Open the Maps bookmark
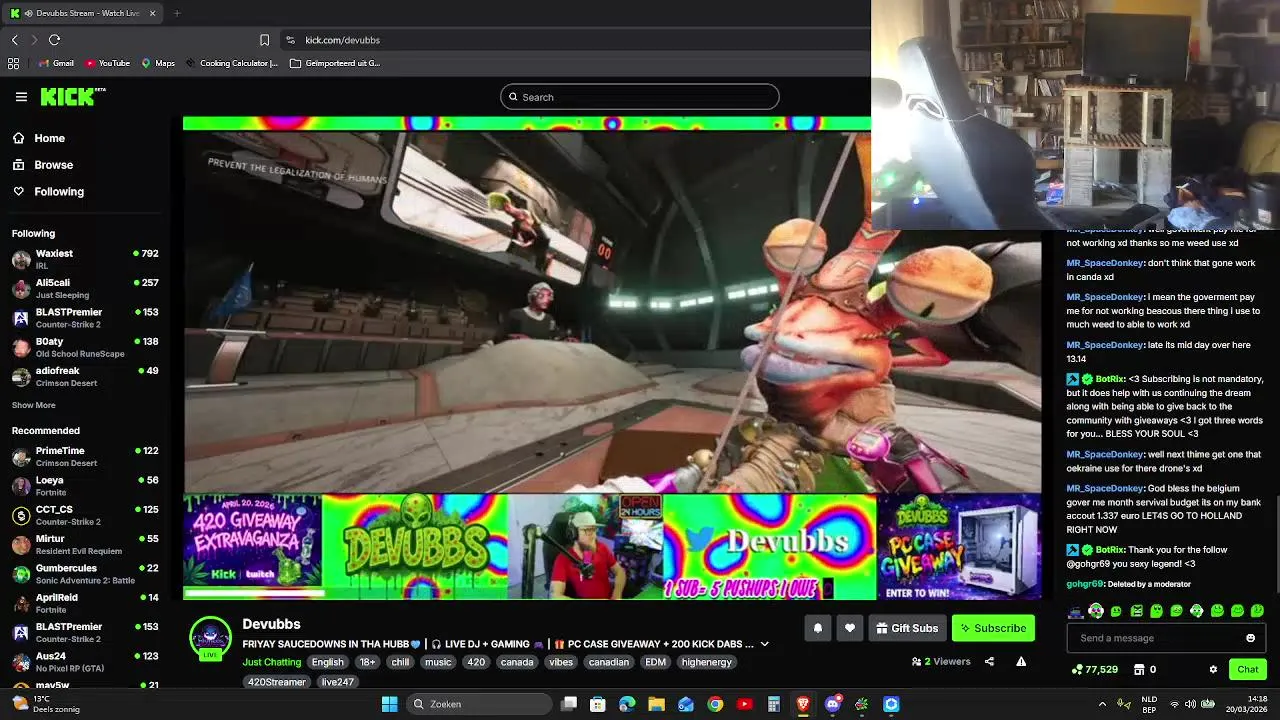Image resolution: width=1280 pixels, height=720 pixels. tap(158, 63)
